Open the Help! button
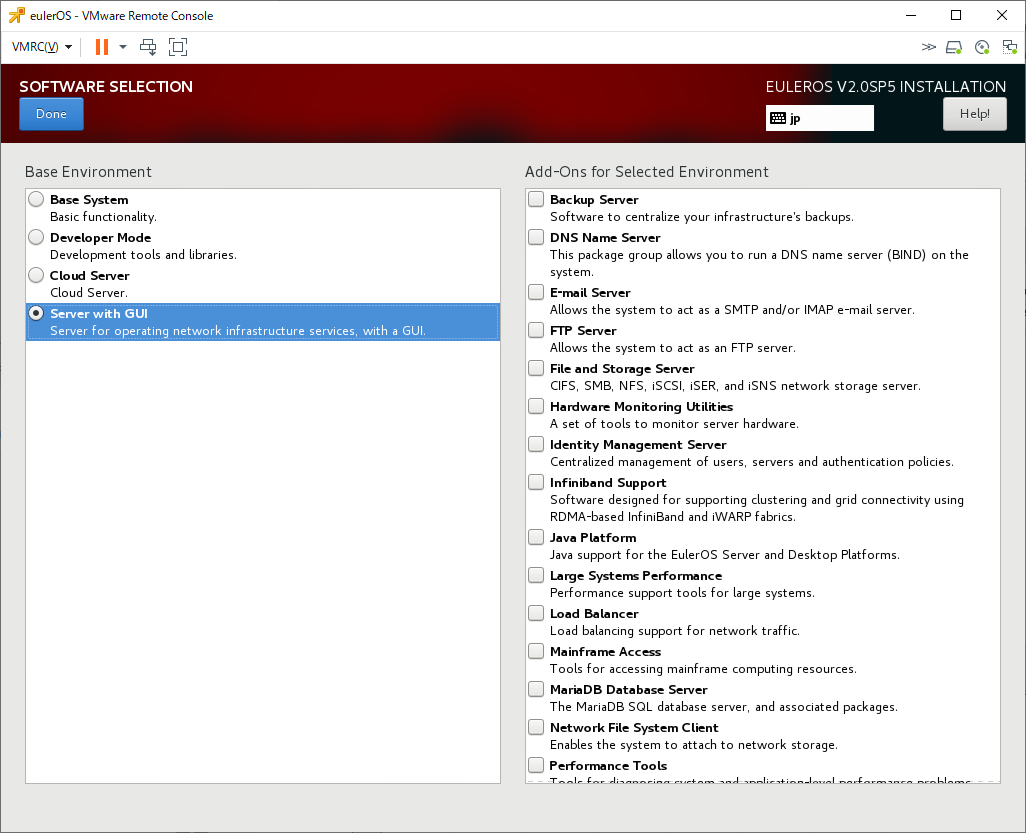Screen dimensions: 1026x833 [974, 114]
